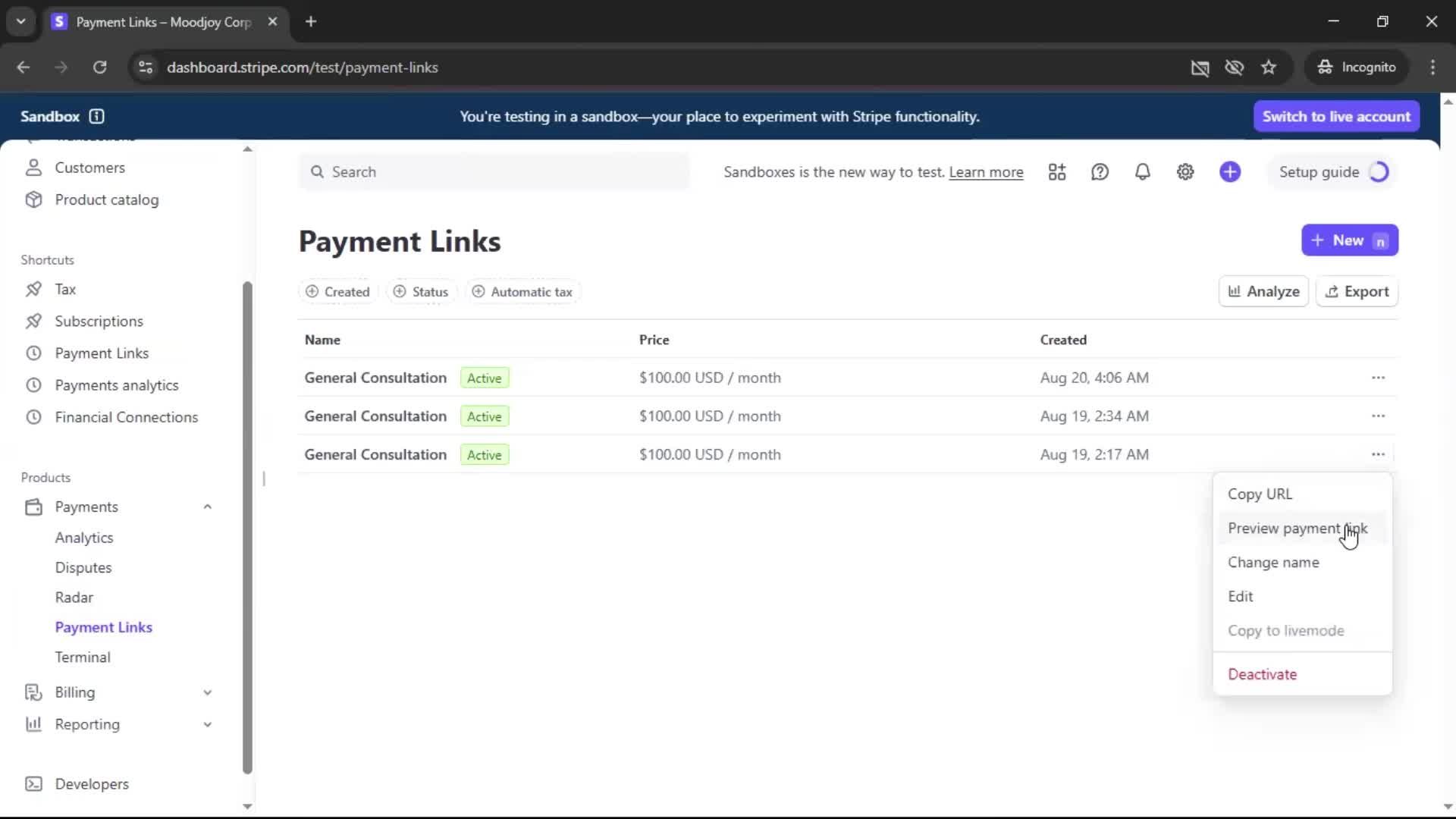
Task: Add the Status filter
Action: pyautogui.click(x=422, y=292)
